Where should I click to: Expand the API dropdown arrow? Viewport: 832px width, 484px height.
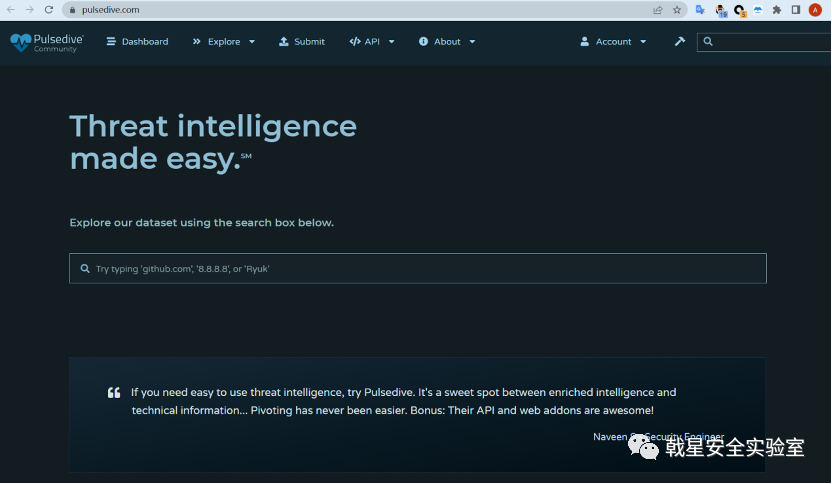pos(392,42)
